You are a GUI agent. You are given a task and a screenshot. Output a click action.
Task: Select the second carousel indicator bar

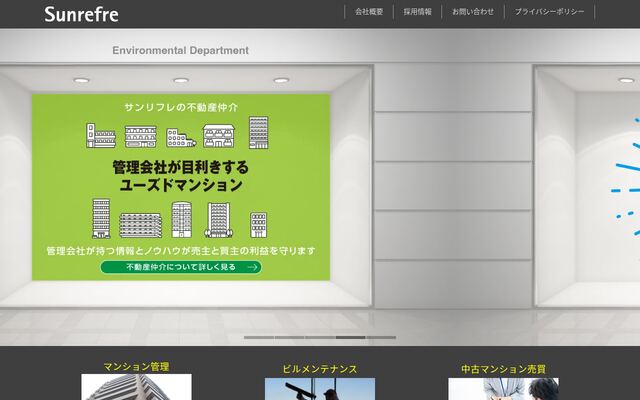coord(290,338)
